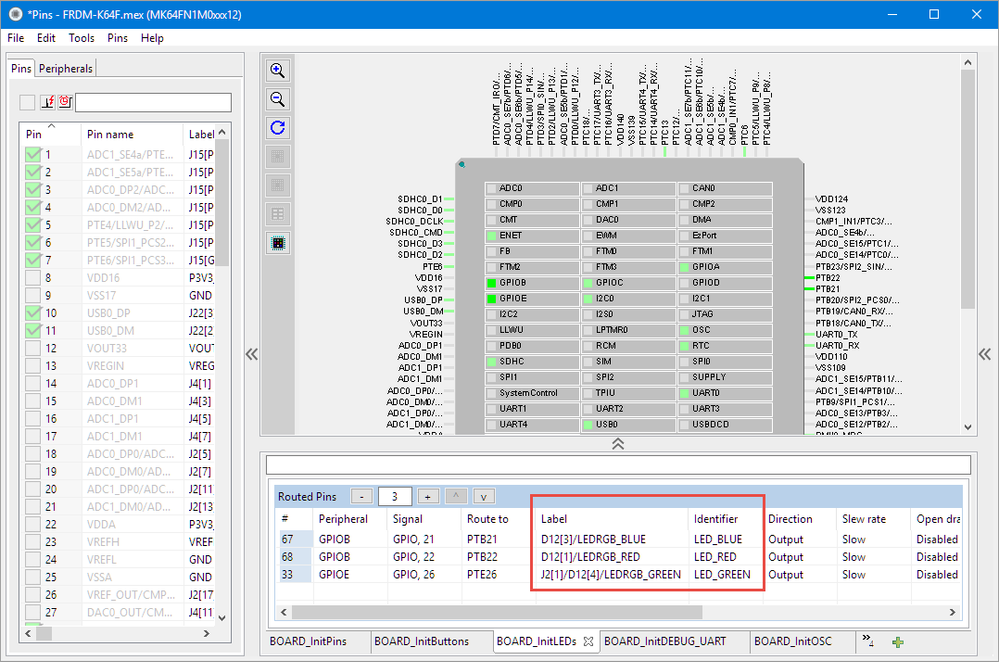
Task: Click pins list vertical scrollbar thumb
Action: pyautogui.click(x=222, y=204)
